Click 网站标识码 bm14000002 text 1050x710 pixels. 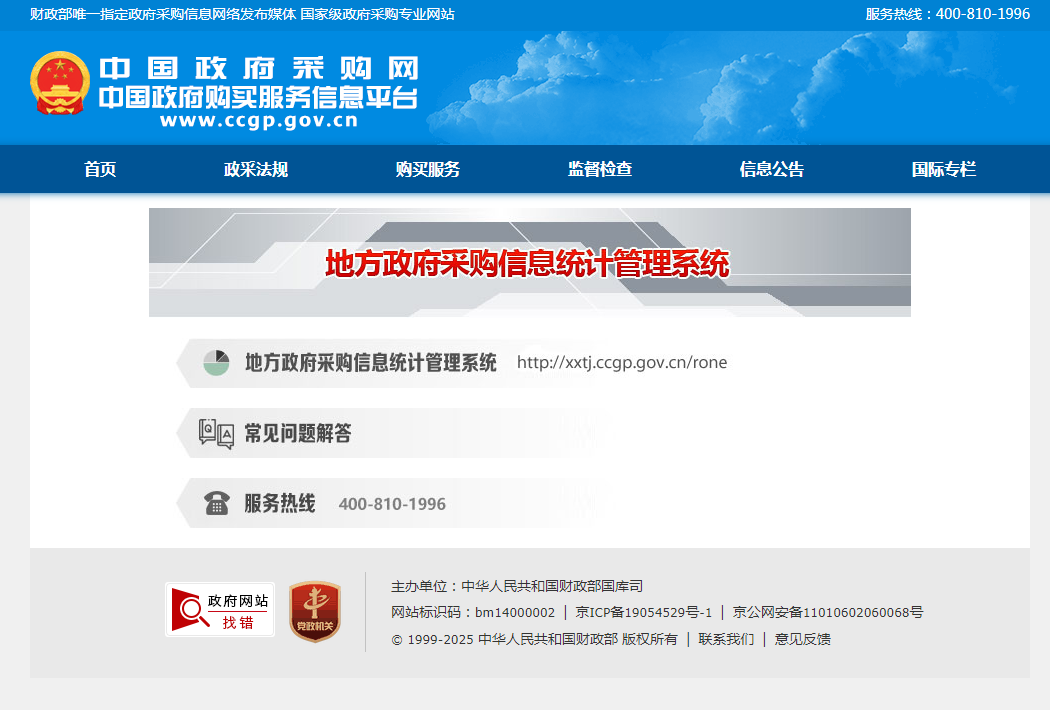pos(473,612)
